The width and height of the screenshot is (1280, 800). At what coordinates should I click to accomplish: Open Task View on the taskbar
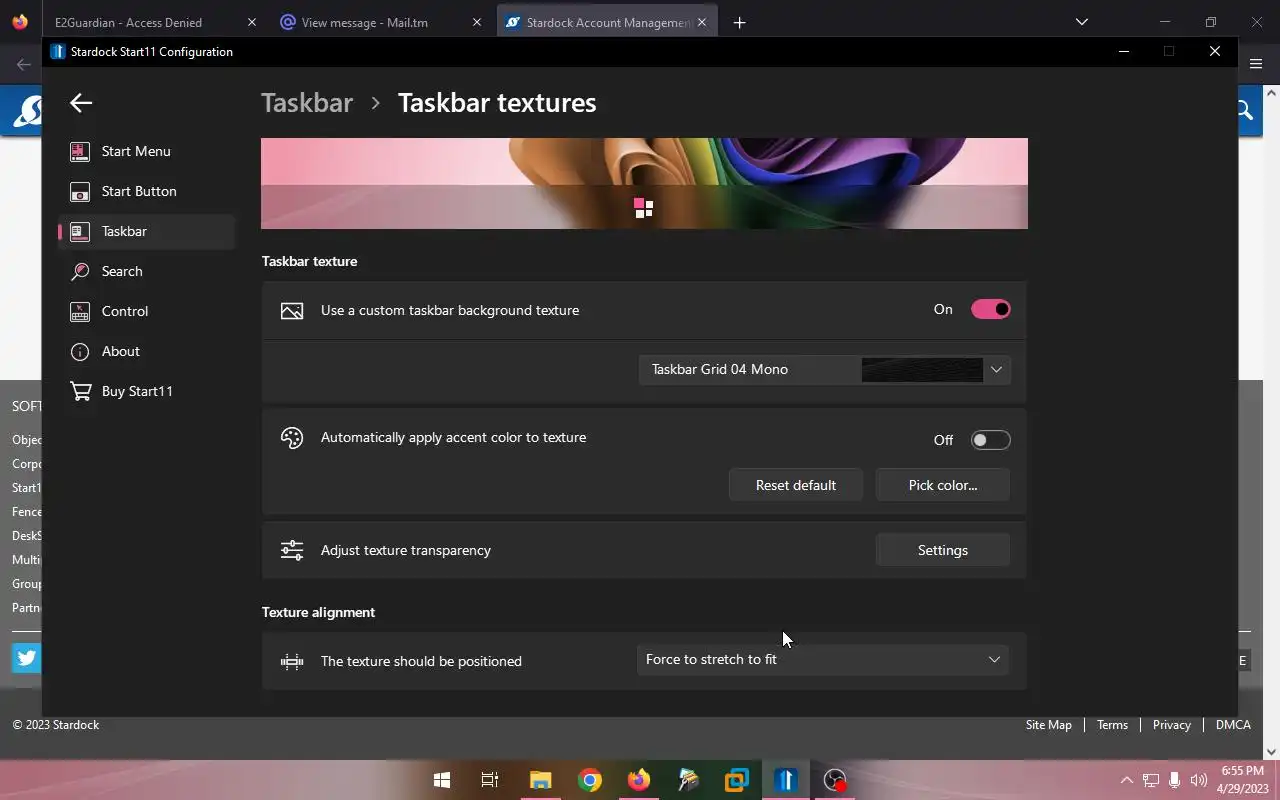point(490,780)
